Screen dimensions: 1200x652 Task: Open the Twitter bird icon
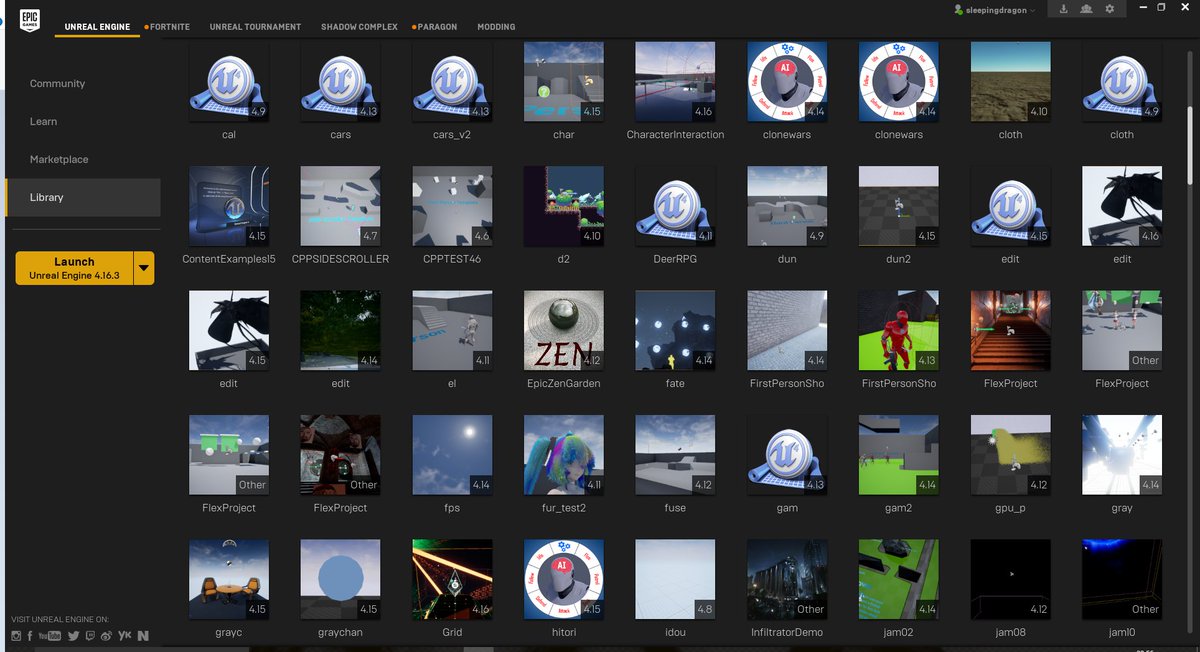74,636
